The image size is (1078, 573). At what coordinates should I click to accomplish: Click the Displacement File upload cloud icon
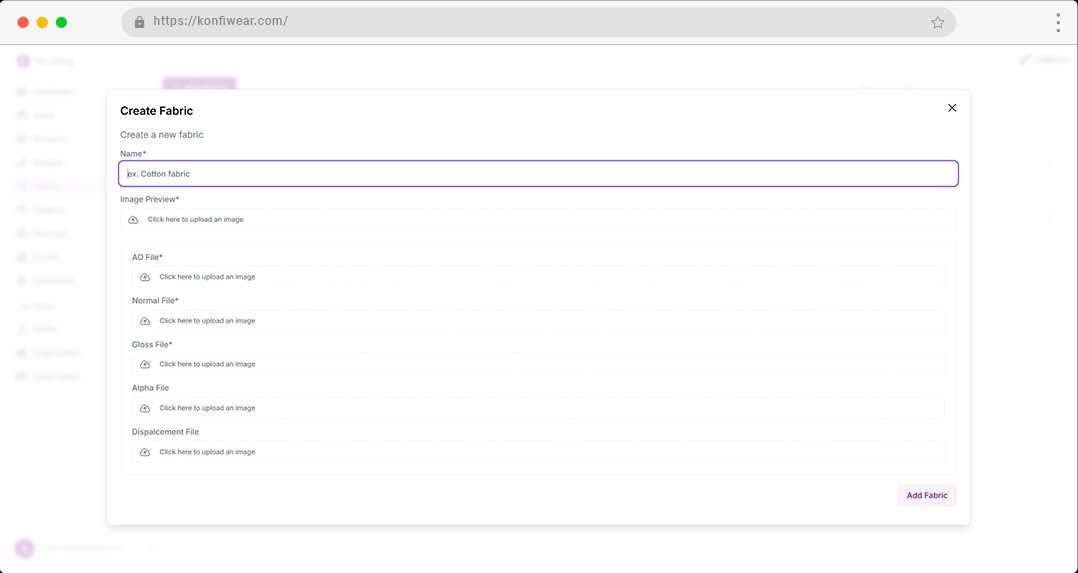pos(145,452)
